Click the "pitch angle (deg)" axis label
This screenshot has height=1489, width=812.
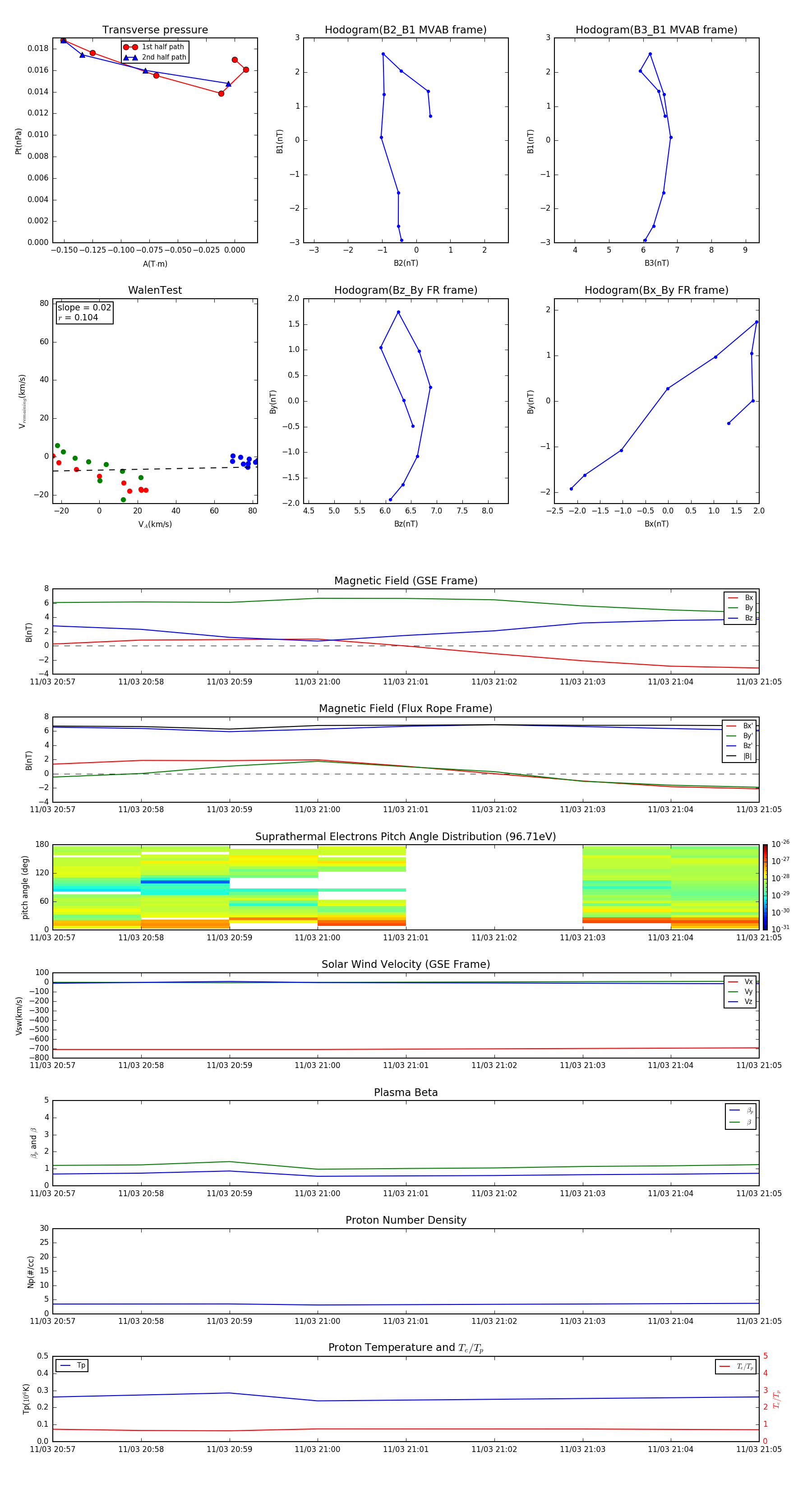[25, 887]
